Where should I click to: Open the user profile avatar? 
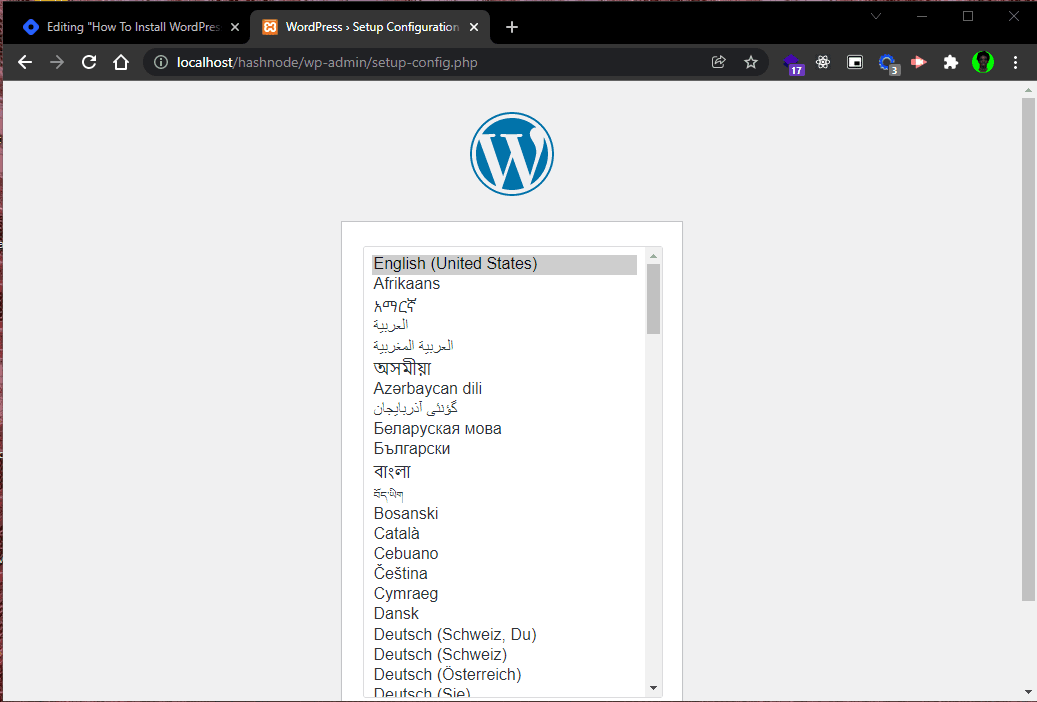coord(983,62)
